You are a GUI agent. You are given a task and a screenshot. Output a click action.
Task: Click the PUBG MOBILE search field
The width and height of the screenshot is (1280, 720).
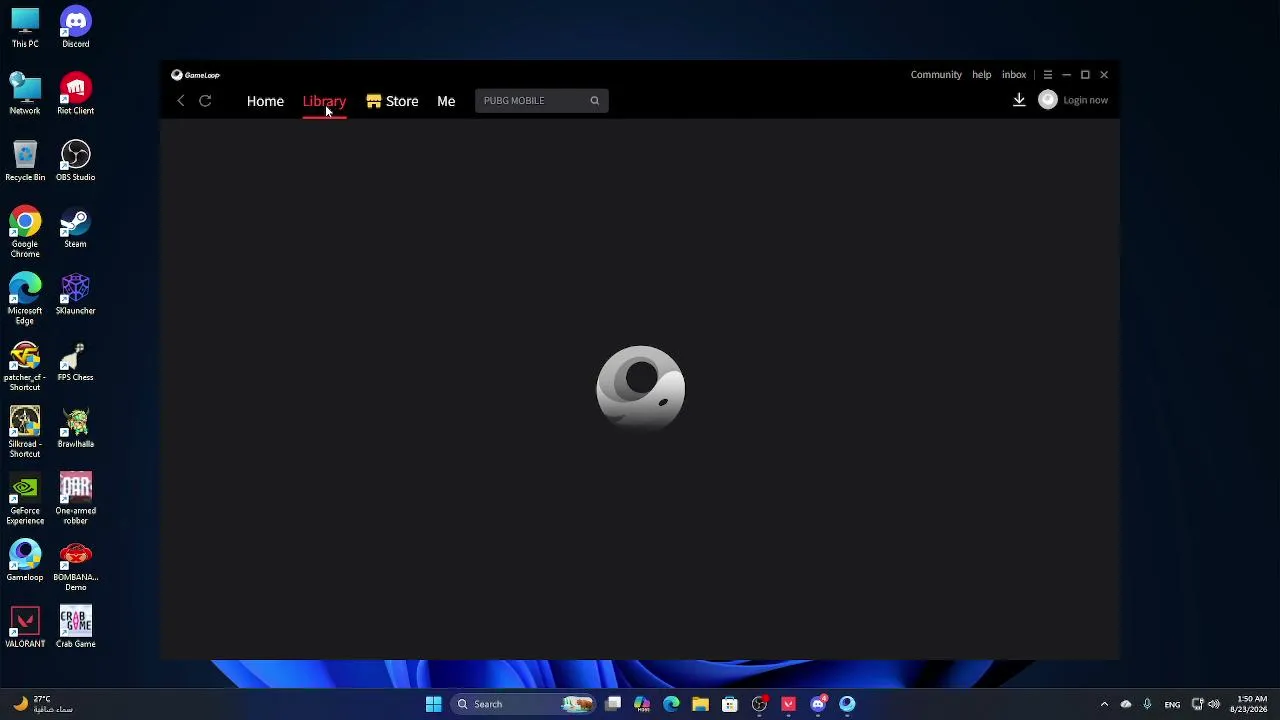point(541,100)
